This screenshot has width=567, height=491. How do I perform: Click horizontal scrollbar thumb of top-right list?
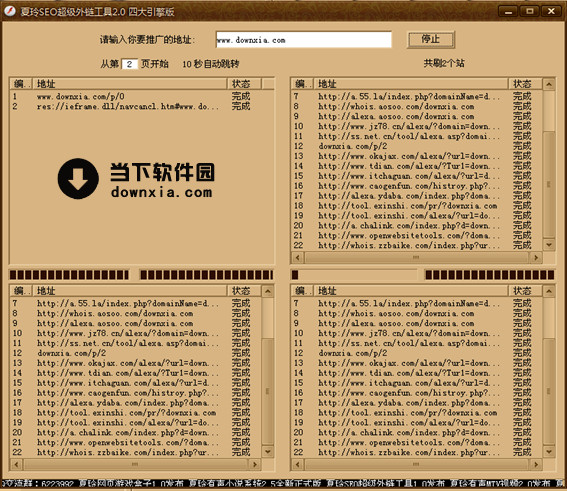click(416, 257)
